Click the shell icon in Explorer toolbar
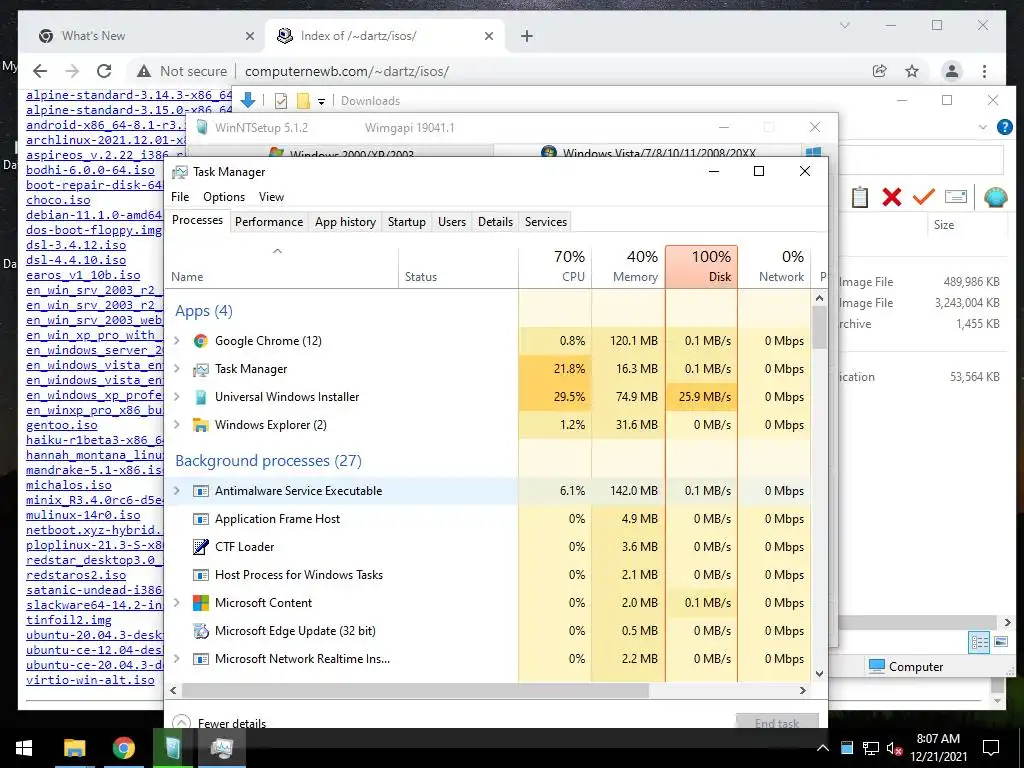Viewport: 1024px width, 768px height. 995,197
